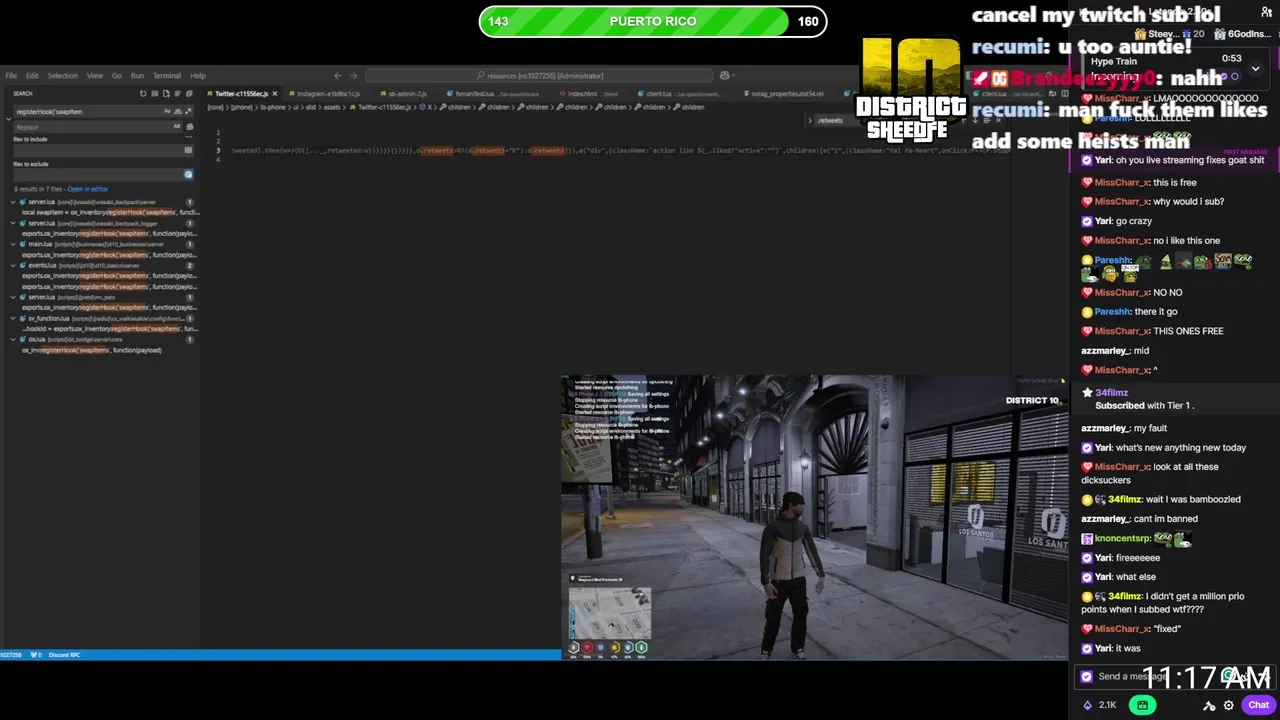This screenshot has height=720, width=1280.
Task: Click the search details ellipsis toggle
Action: coord(188,137)
